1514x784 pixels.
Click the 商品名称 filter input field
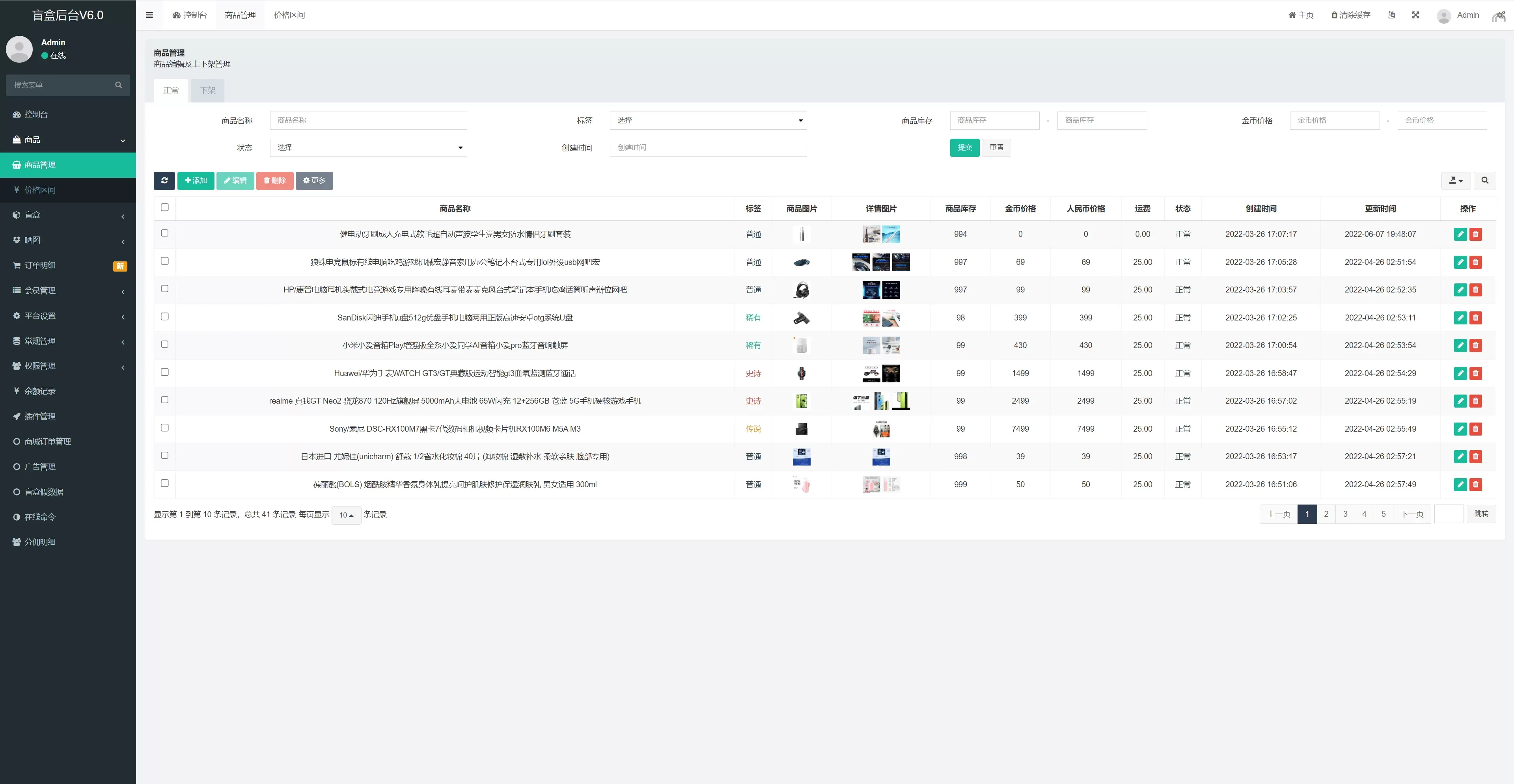pyautogui.click(x=368, y=121)
